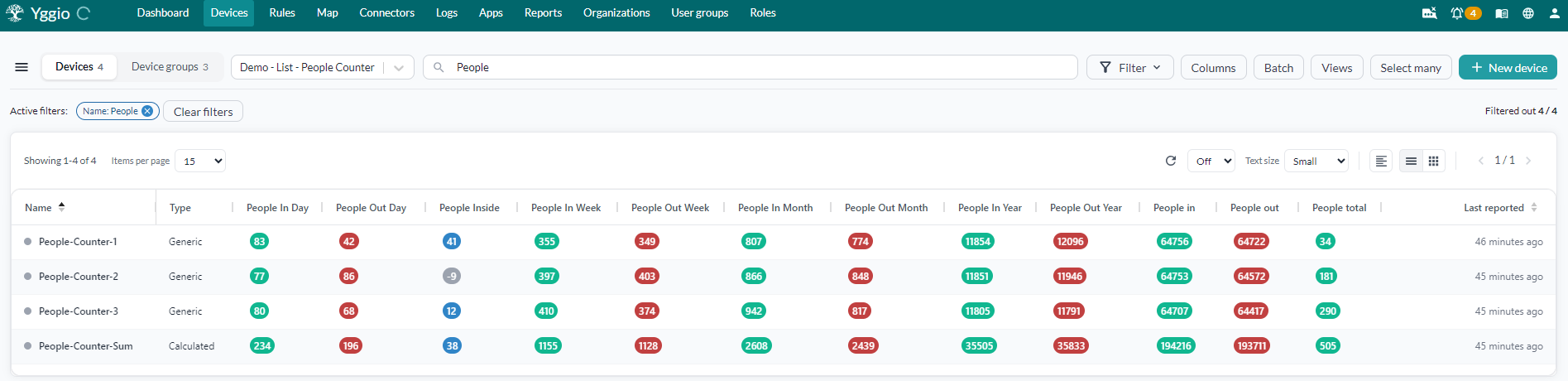
Task: Click the People Inside column header
Action: (469, 208)
